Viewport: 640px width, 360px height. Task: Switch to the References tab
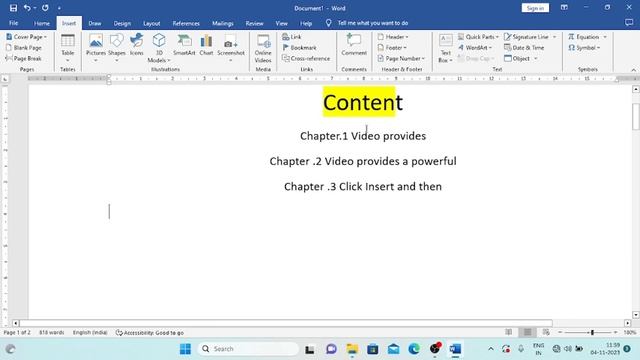pos(186,23)
